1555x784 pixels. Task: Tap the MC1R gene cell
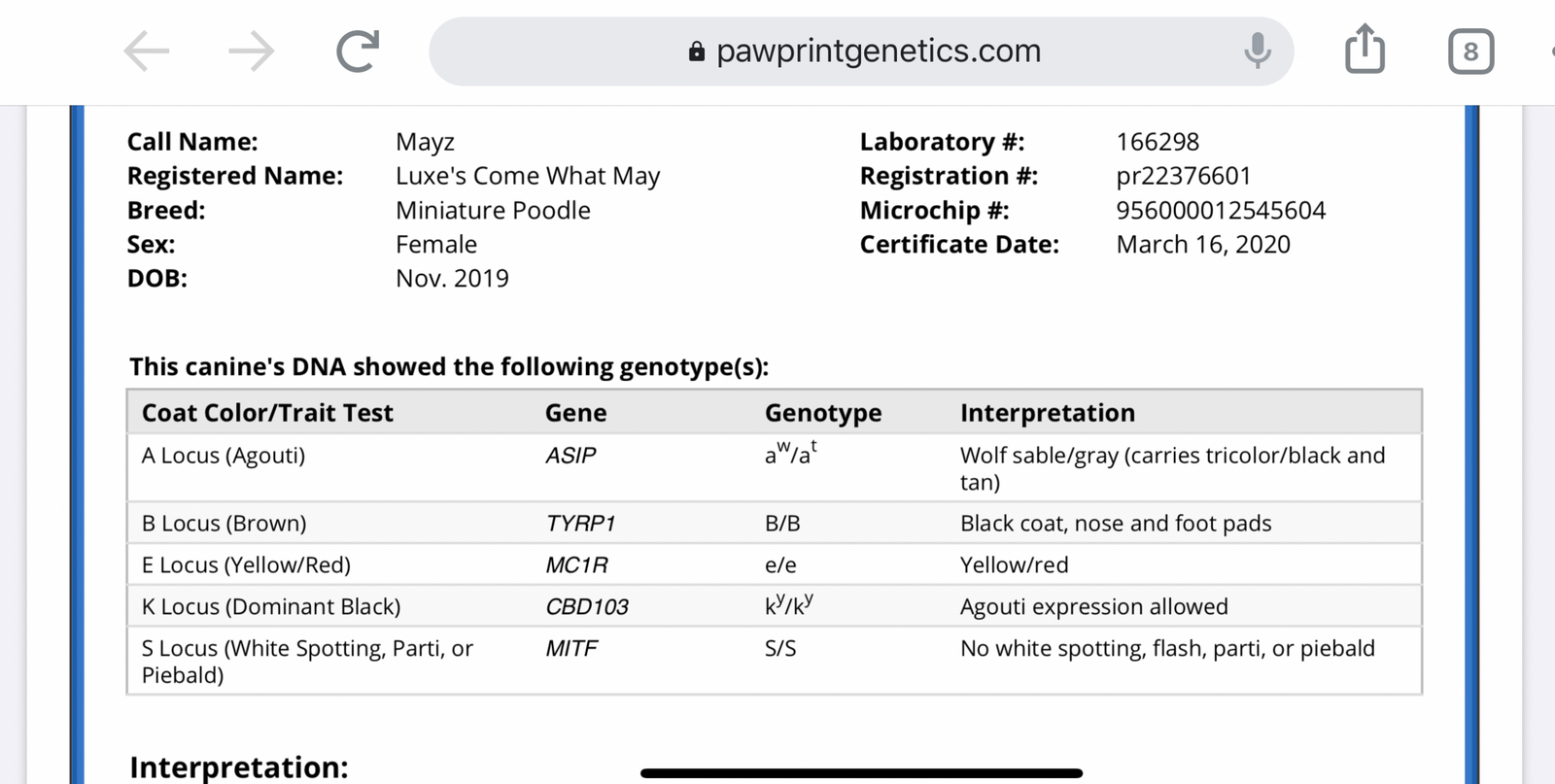tap(576, 565)
